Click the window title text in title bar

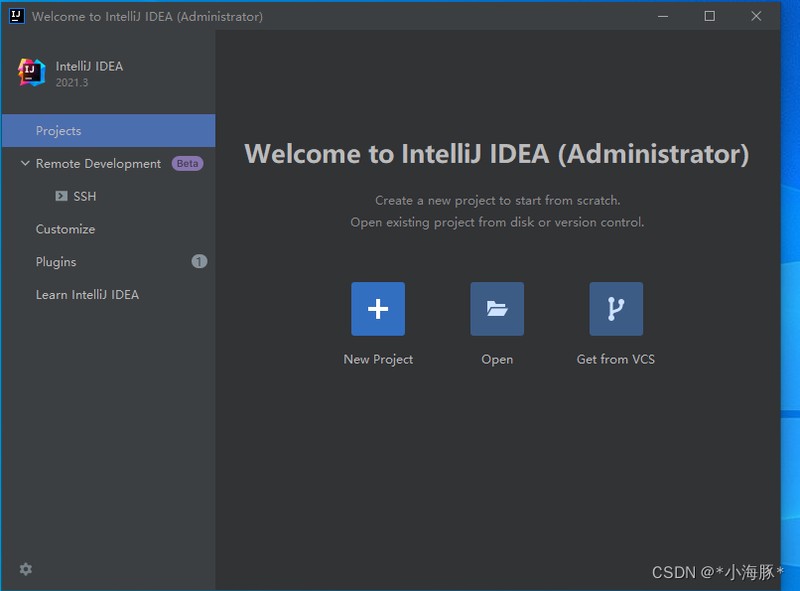click(x=147, y=17)
